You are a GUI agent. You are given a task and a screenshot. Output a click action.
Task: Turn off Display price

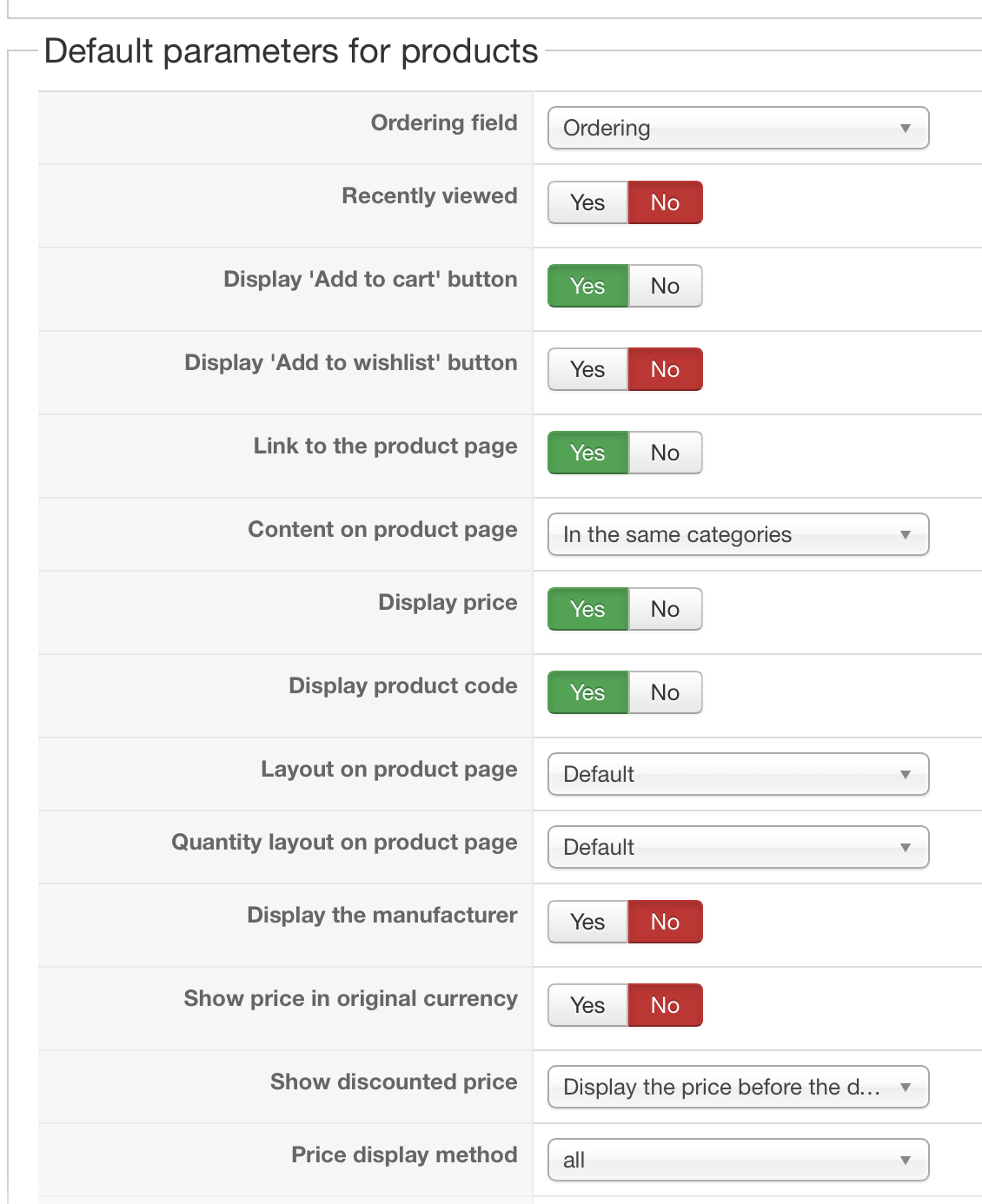pos(665,609)
